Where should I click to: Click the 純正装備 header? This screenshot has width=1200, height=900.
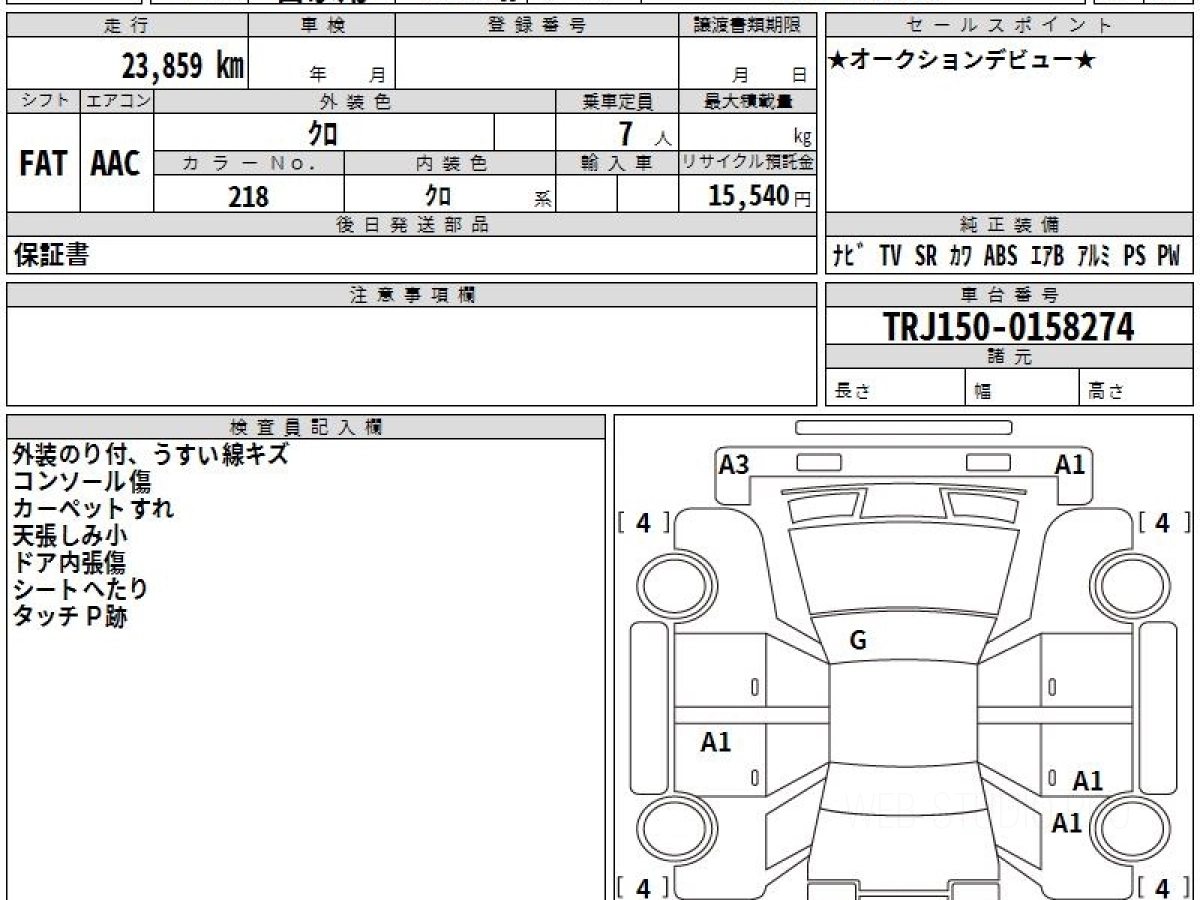(x=1010, y=225)
